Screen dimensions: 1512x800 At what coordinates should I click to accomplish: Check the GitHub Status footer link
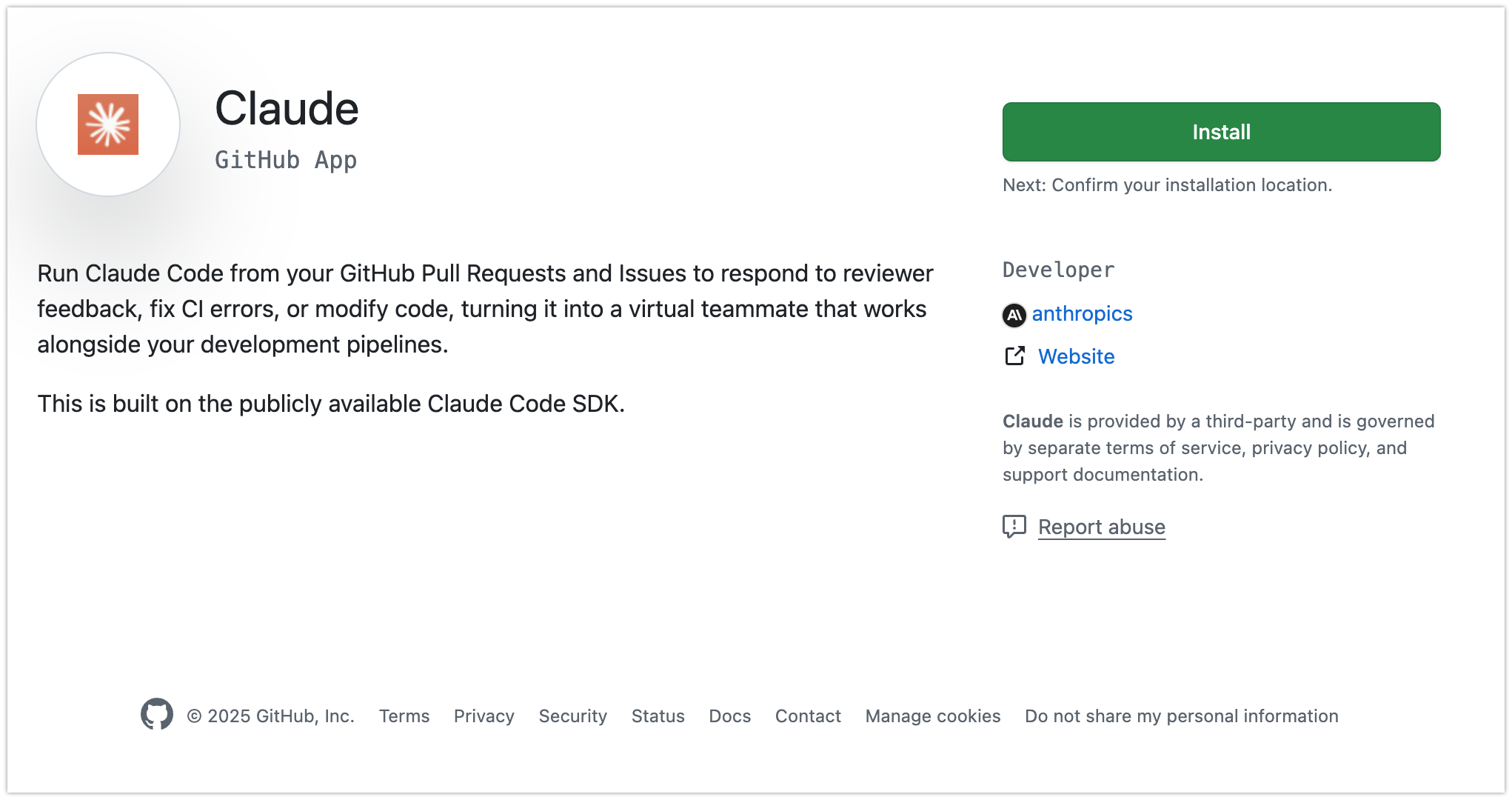point(658,716)
